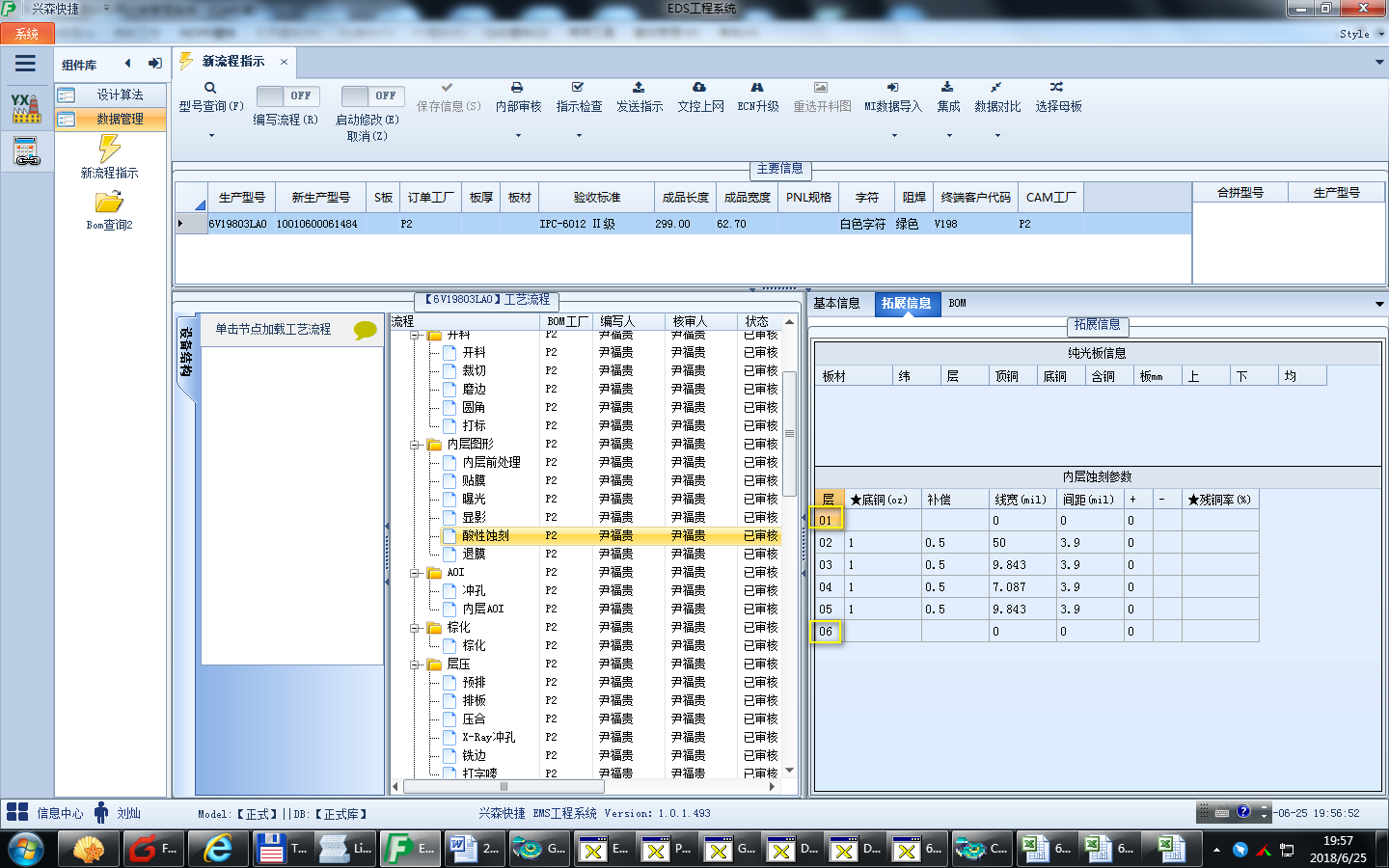Collapse 组件库 panel with left arrow

click(127, 64)
